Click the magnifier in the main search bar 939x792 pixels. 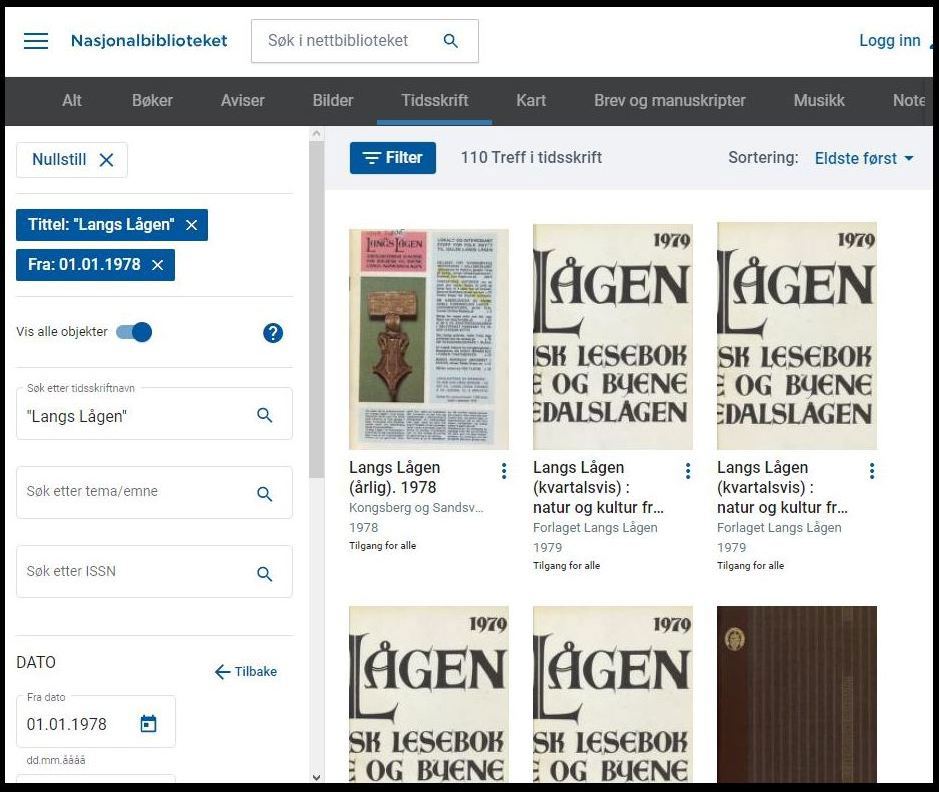(x=450, y=41)
